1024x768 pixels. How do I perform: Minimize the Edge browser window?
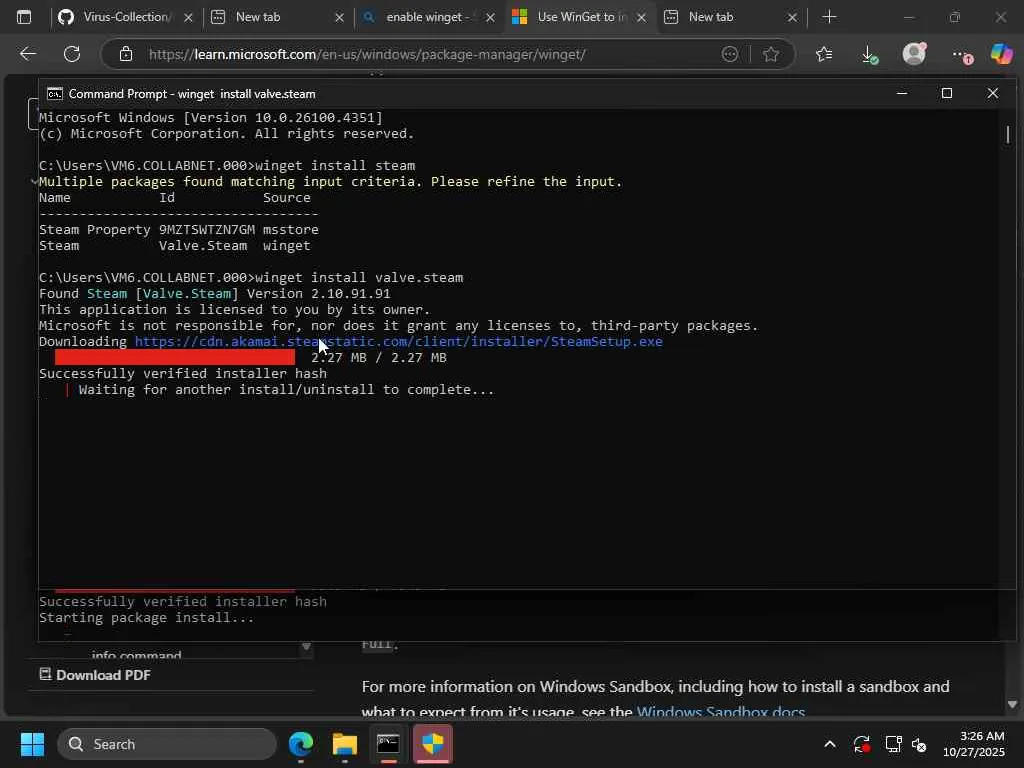908,17
